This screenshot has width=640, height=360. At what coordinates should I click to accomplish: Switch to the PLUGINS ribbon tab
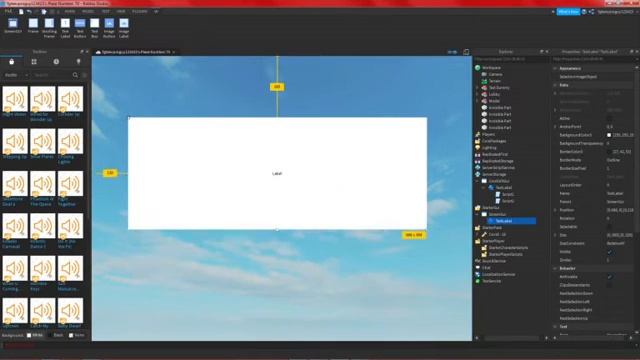coord(140,11)
